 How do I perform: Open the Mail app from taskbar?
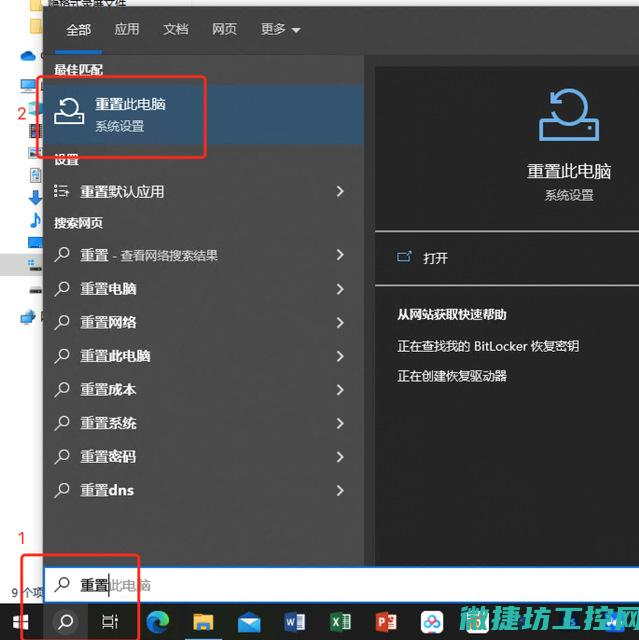pos(249,622)
